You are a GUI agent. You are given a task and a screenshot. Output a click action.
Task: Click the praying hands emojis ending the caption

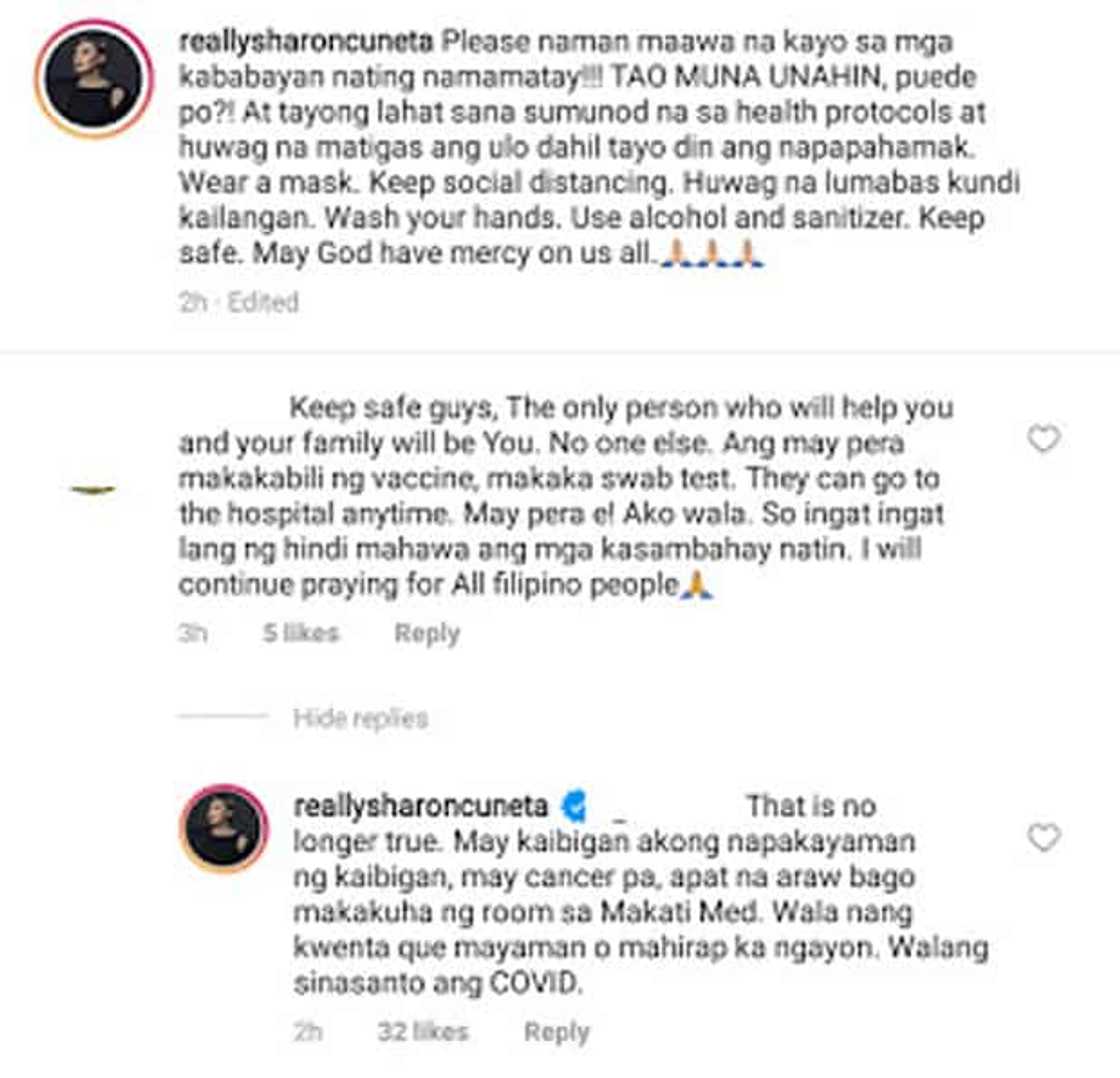(712, 253)
